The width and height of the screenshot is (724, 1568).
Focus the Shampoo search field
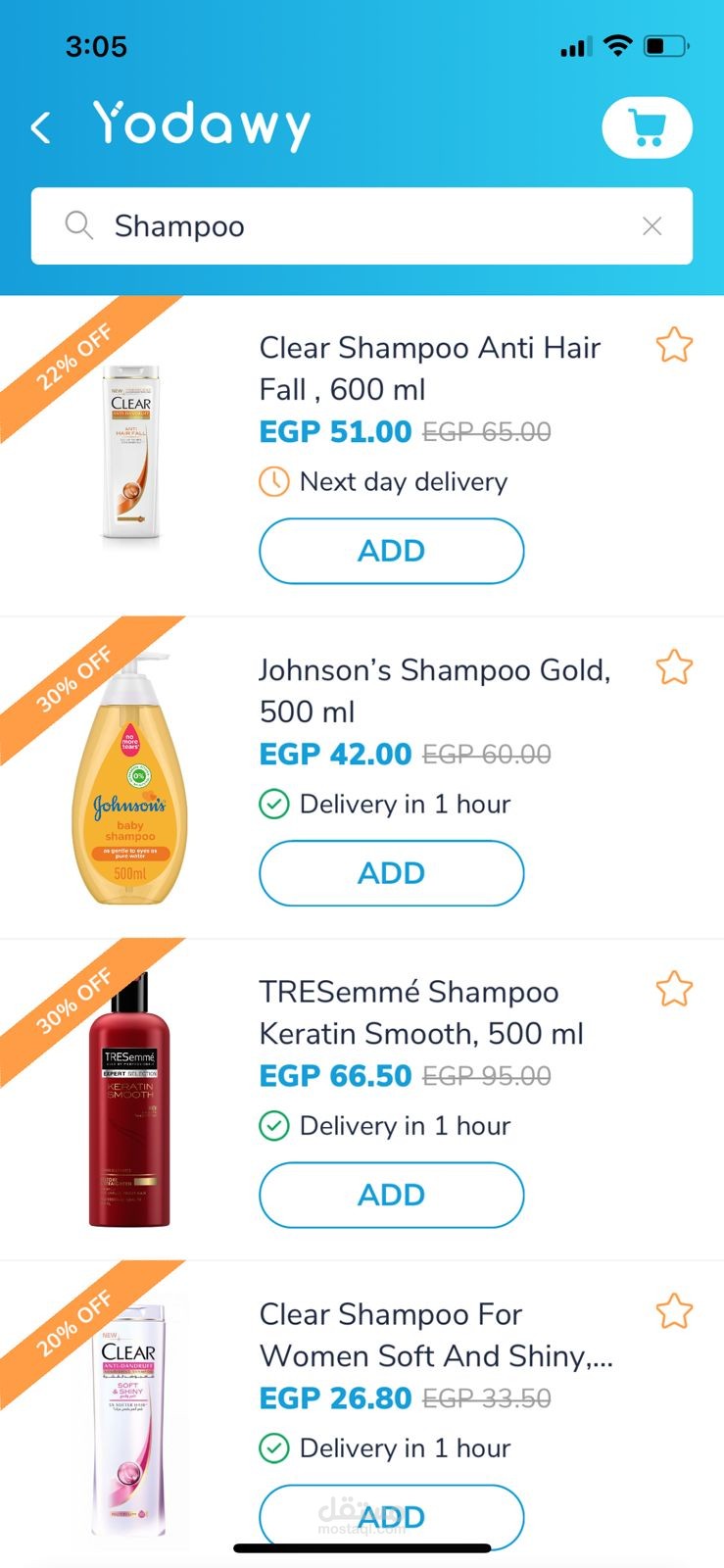362,226
